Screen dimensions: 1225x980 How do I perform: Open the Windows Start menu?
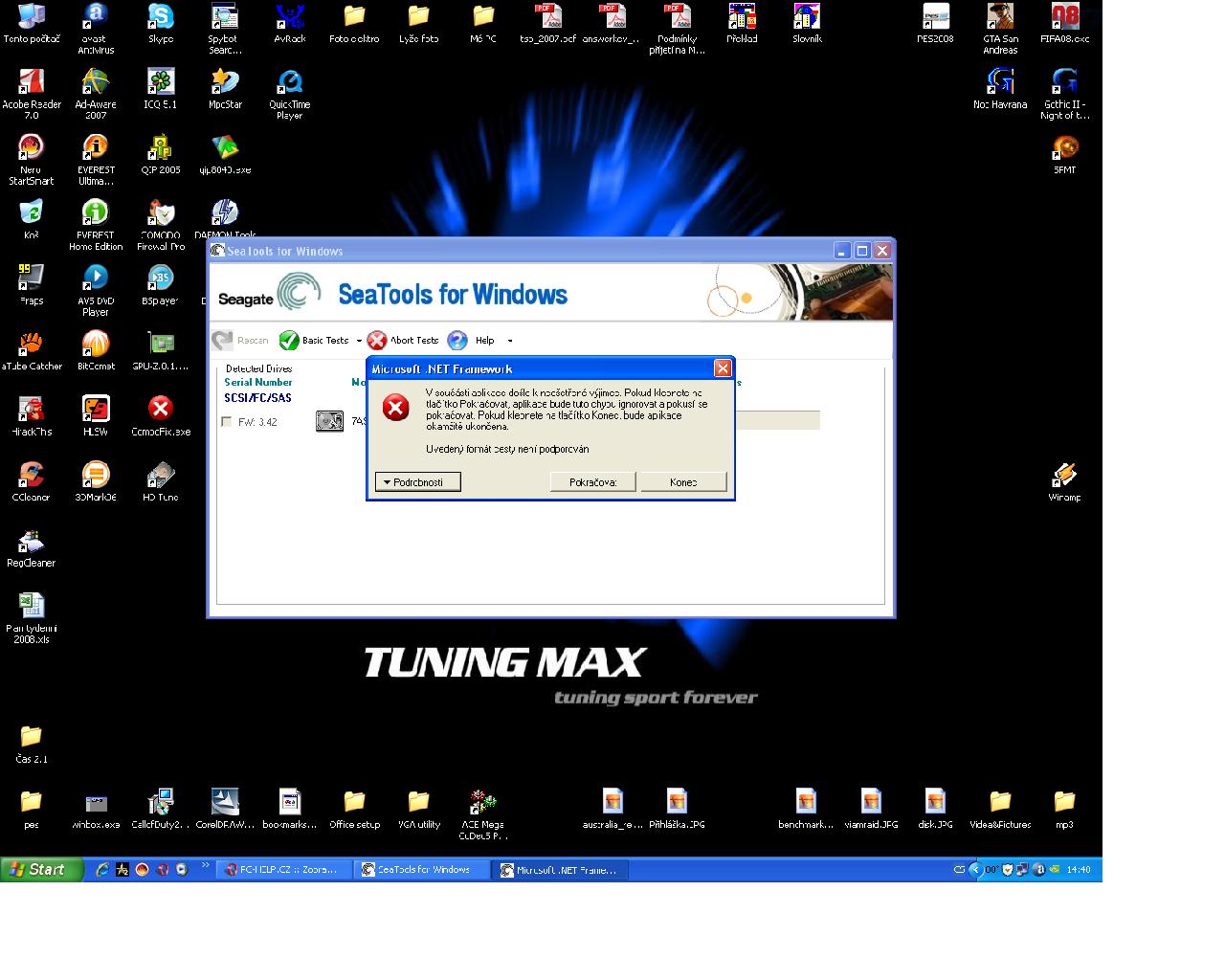tap(42, 869)
